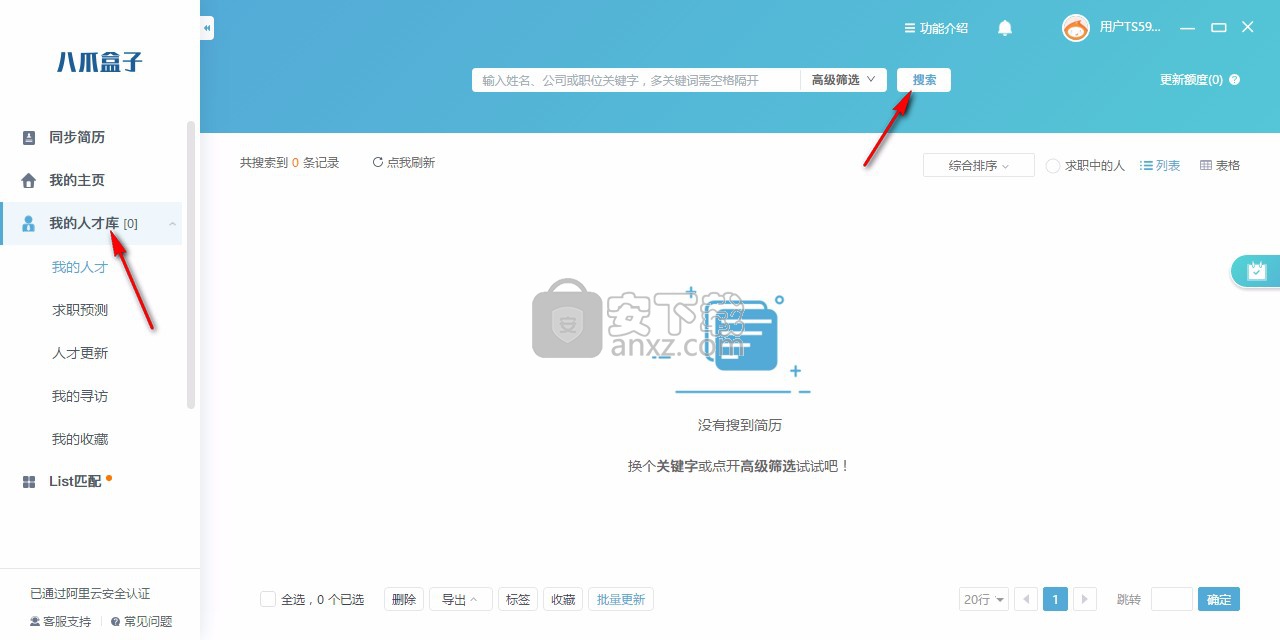Toggle the 求职中的人 radio option

point(1053,166)
